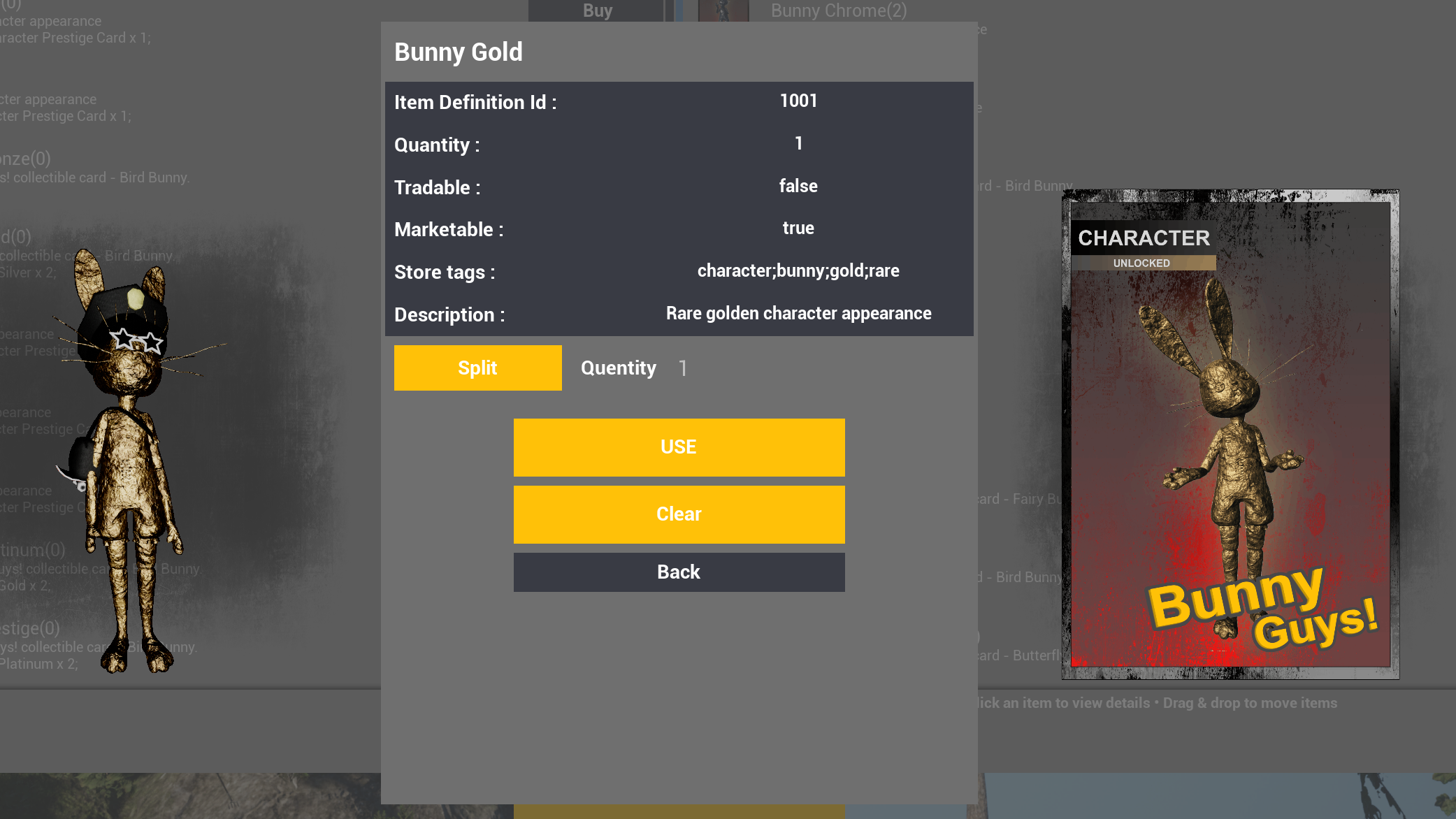
Task: Click the CHARACTER label on card
Action: (1144, 238)
